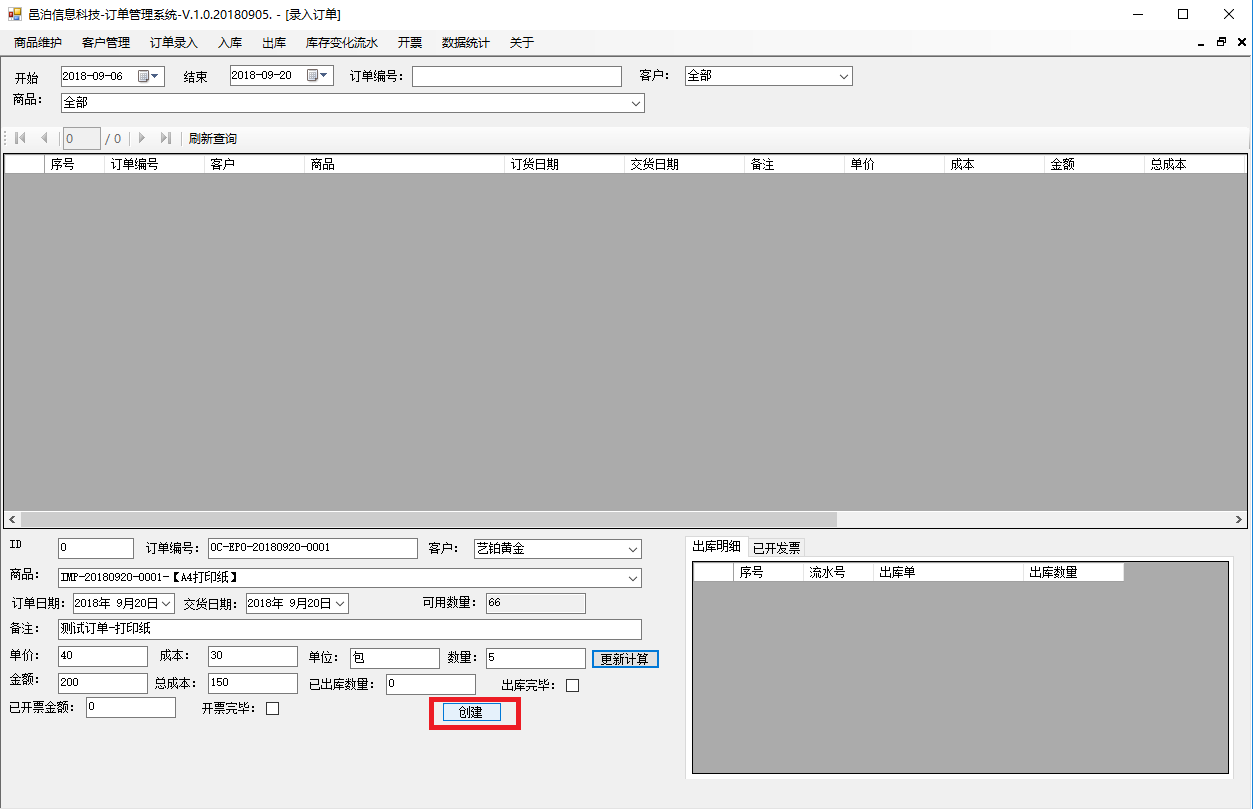The height and width of the screenshot is (809, 1253).
Task: Open the 库存变化流水 menu
Action: pyautogui.click(x=342, y=42)
